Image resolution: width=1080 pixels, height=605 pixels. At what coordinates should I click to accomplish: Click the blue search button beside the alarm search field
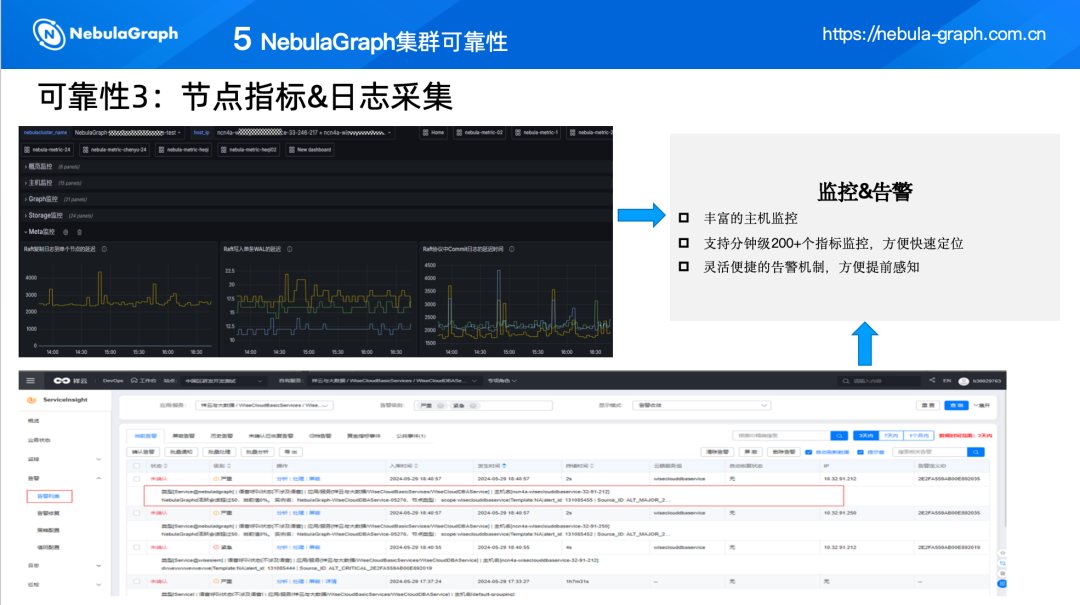975,452
